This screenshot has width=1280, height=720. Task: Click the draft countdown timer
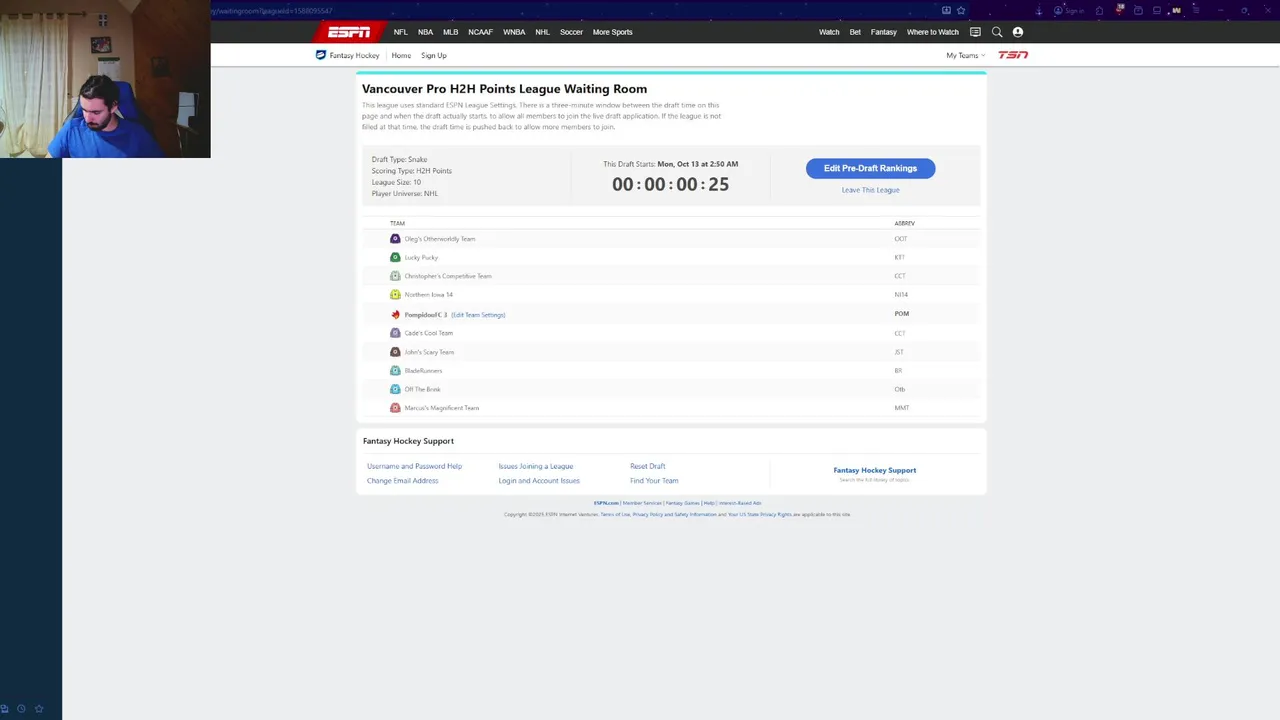pos(670,184)
